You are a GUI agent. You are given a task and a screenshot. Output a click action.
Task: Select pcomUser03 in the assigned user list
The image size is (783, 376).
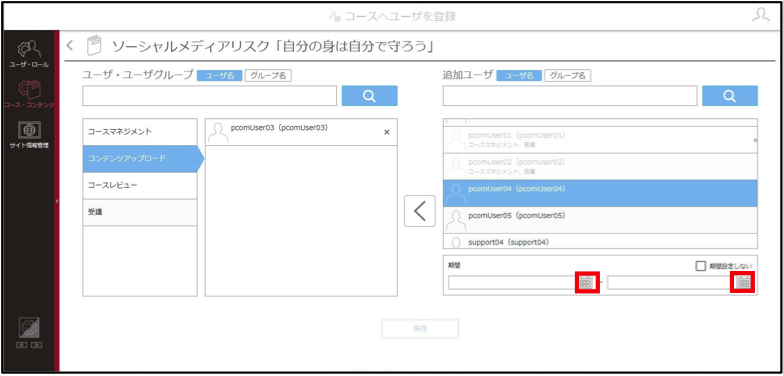(301, 132)
